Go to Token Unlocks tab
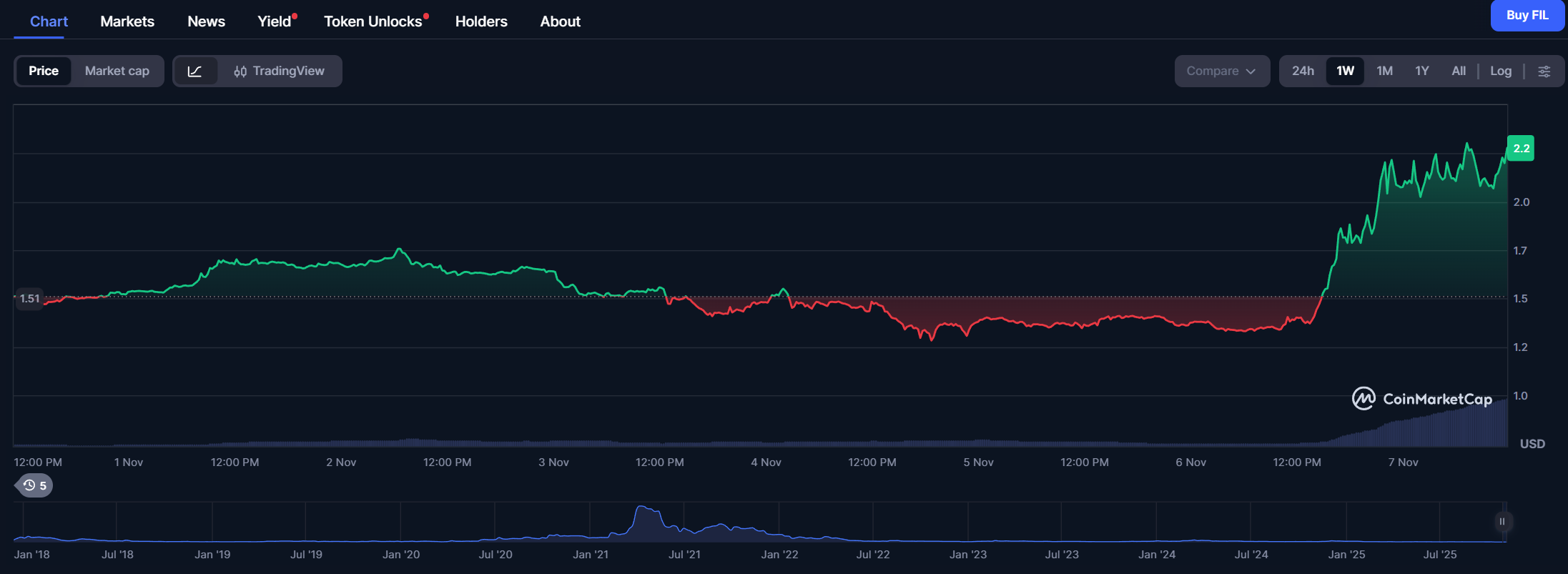 [x=373, y=21]
